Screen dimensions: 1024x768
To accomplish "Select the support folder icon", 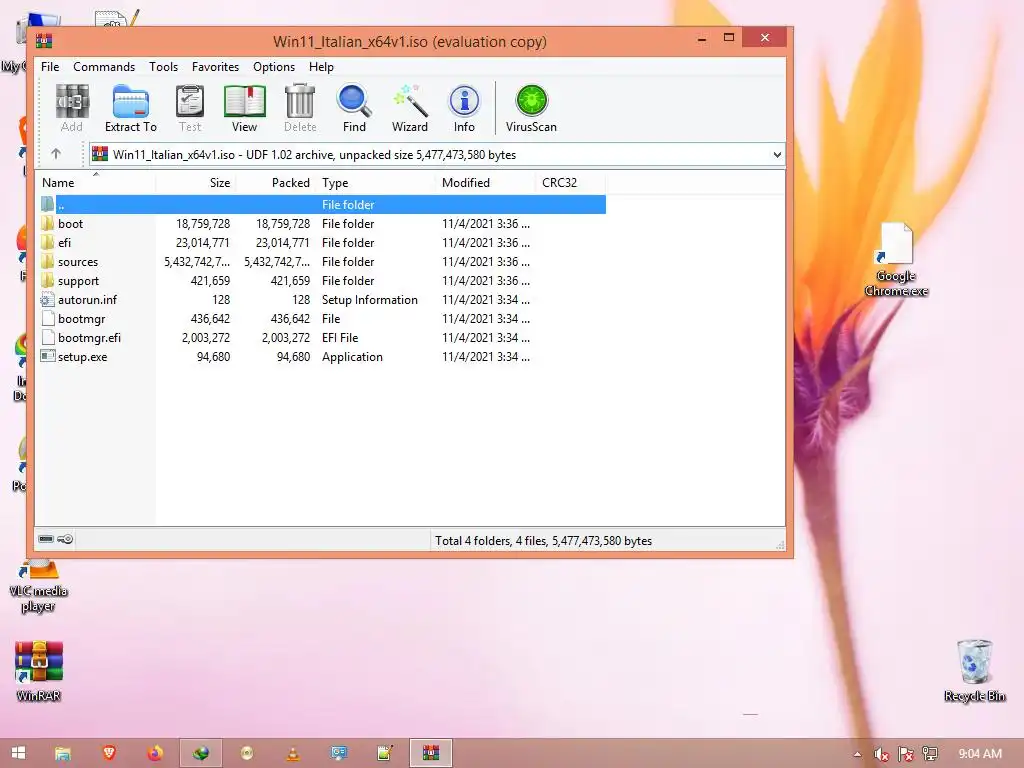I will point(48,280).
